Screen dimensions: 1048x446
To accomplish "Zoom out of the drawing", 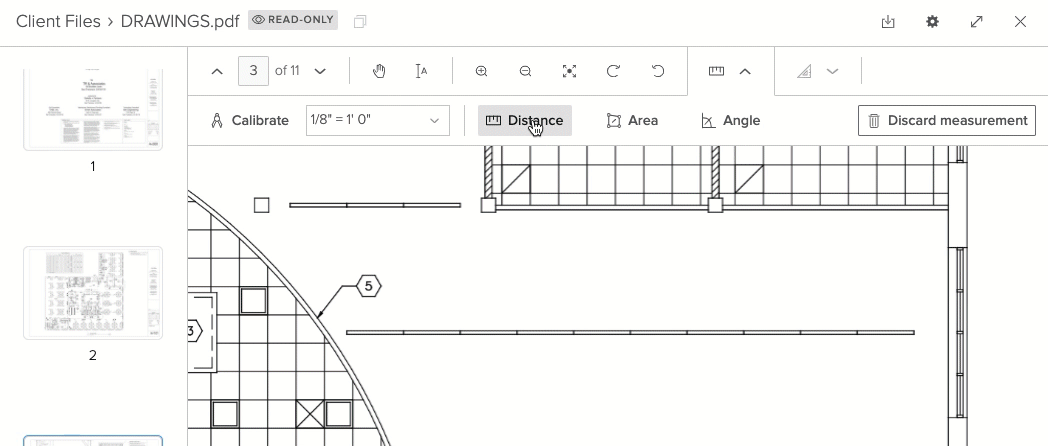I will [525, 71].
